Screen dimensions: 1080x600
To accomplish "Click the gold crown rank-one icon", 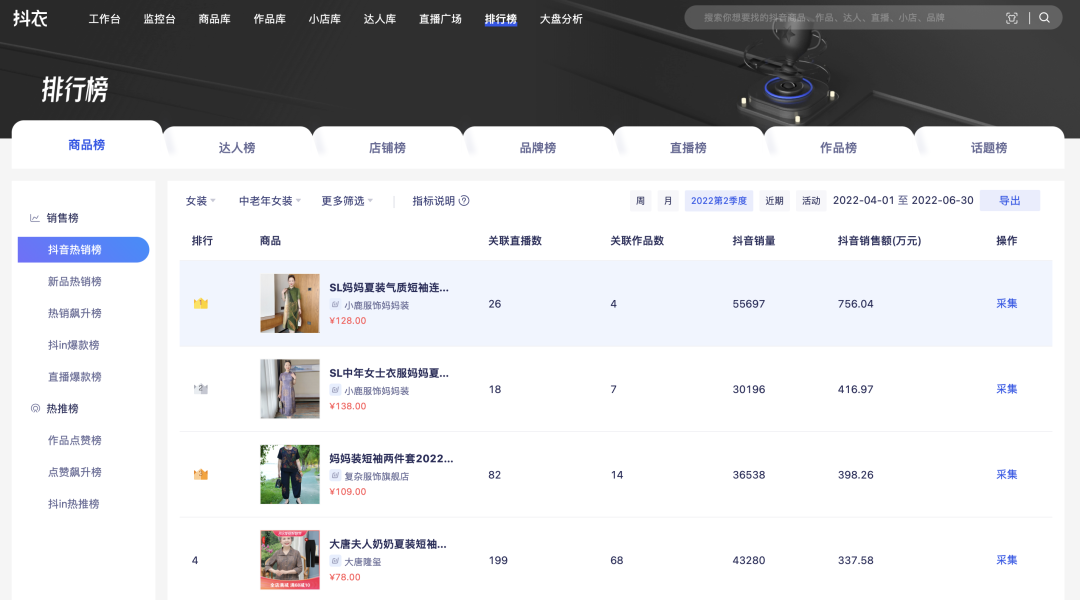I will tap(200, 304).
